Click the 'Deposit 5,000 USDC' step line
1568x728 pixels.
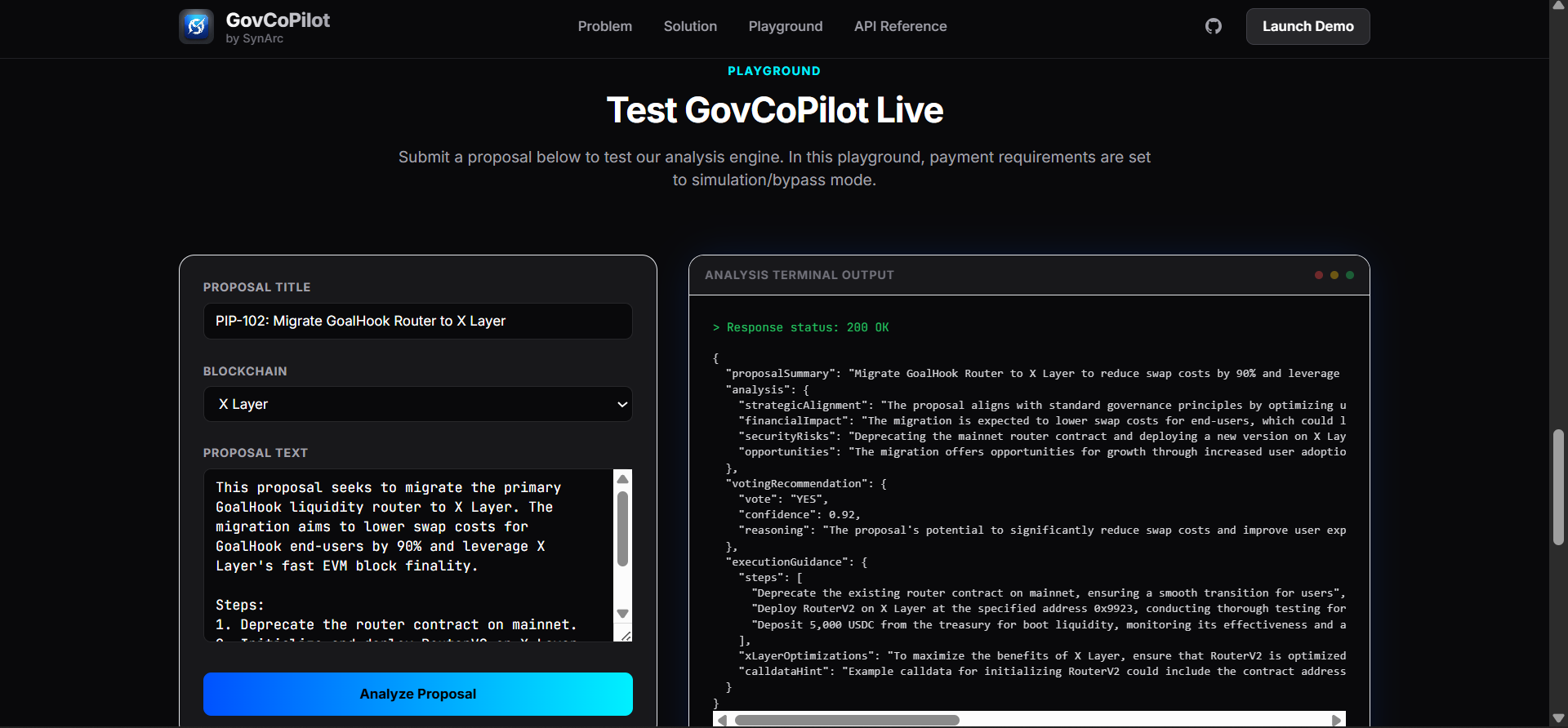[1049, 624]
